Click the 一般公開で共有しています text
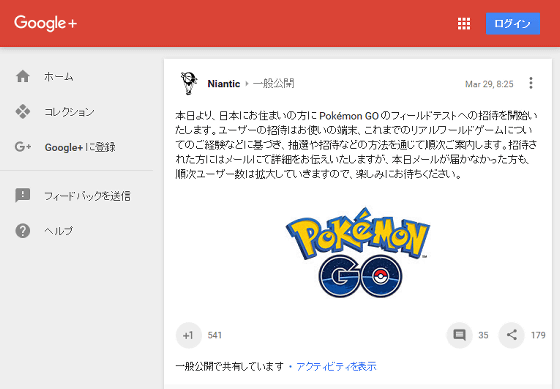560x389 pixels. pos(229,366)
